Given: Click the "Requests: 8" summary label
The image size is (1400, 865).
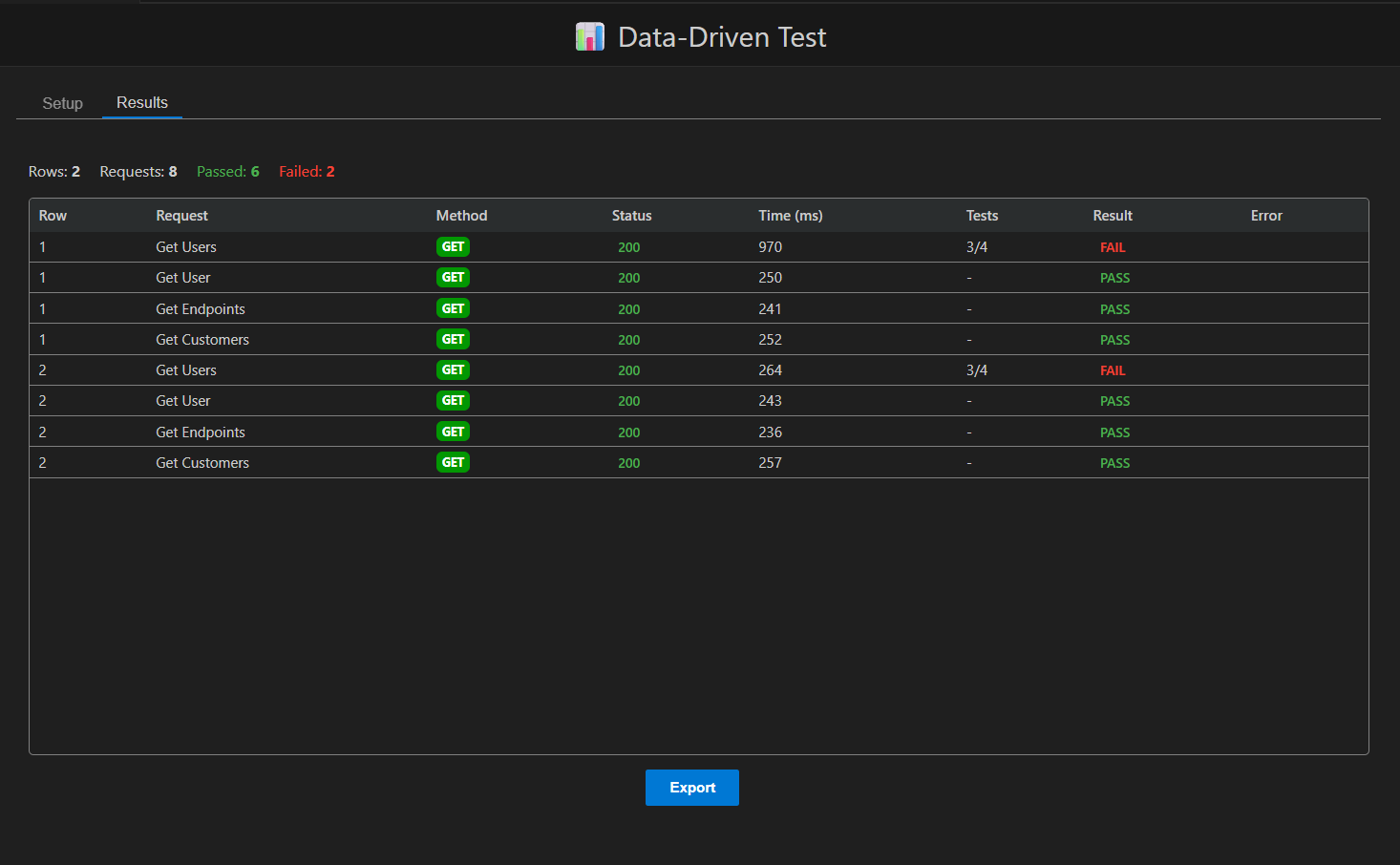Looking at the screenshot, I should click(138, 172).
